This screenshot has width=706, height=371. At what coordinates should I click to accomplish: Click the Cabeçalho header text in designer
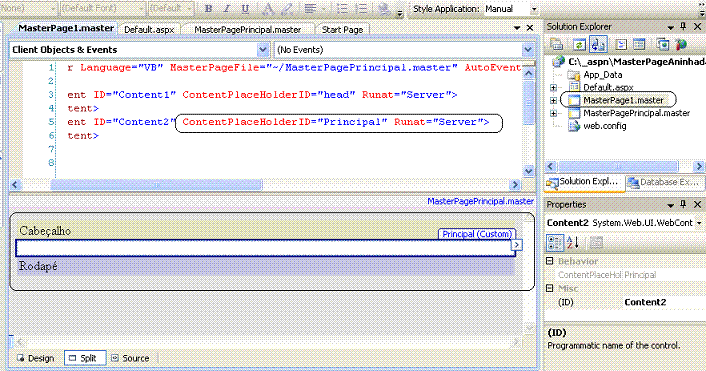point(45,231)
